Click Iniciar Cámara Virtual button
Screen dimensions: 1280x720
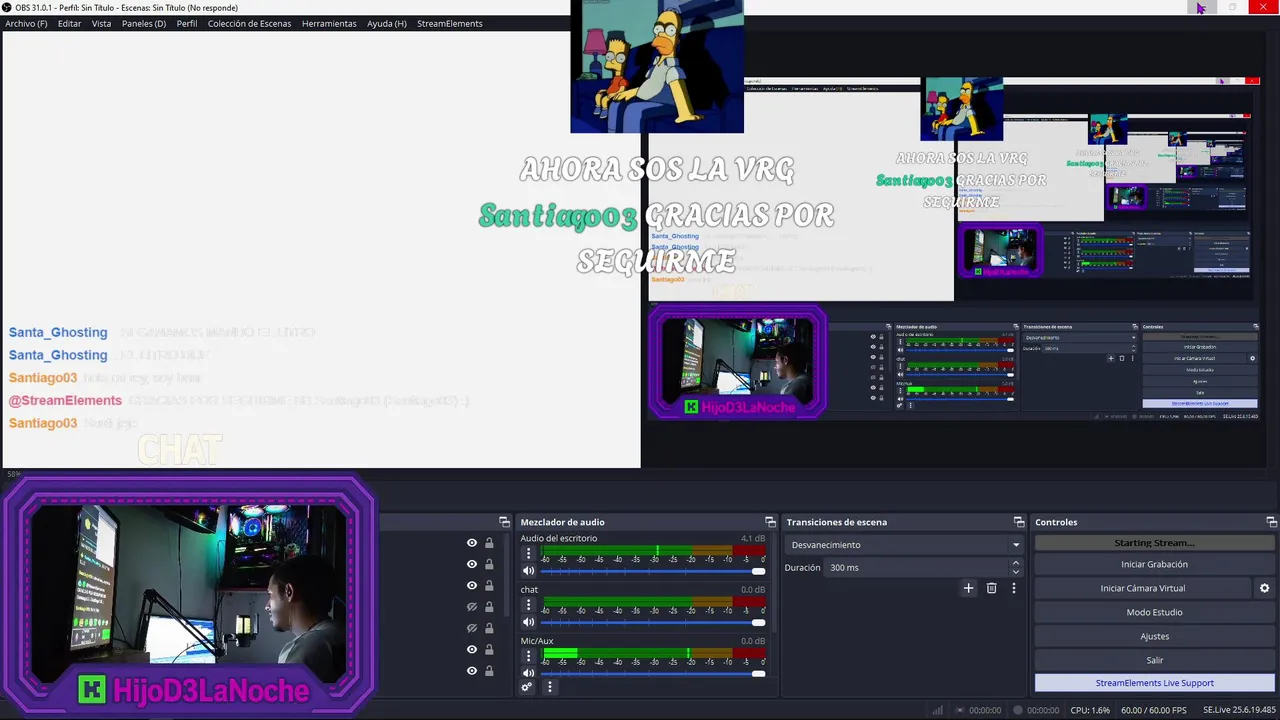pos(1142,588)
